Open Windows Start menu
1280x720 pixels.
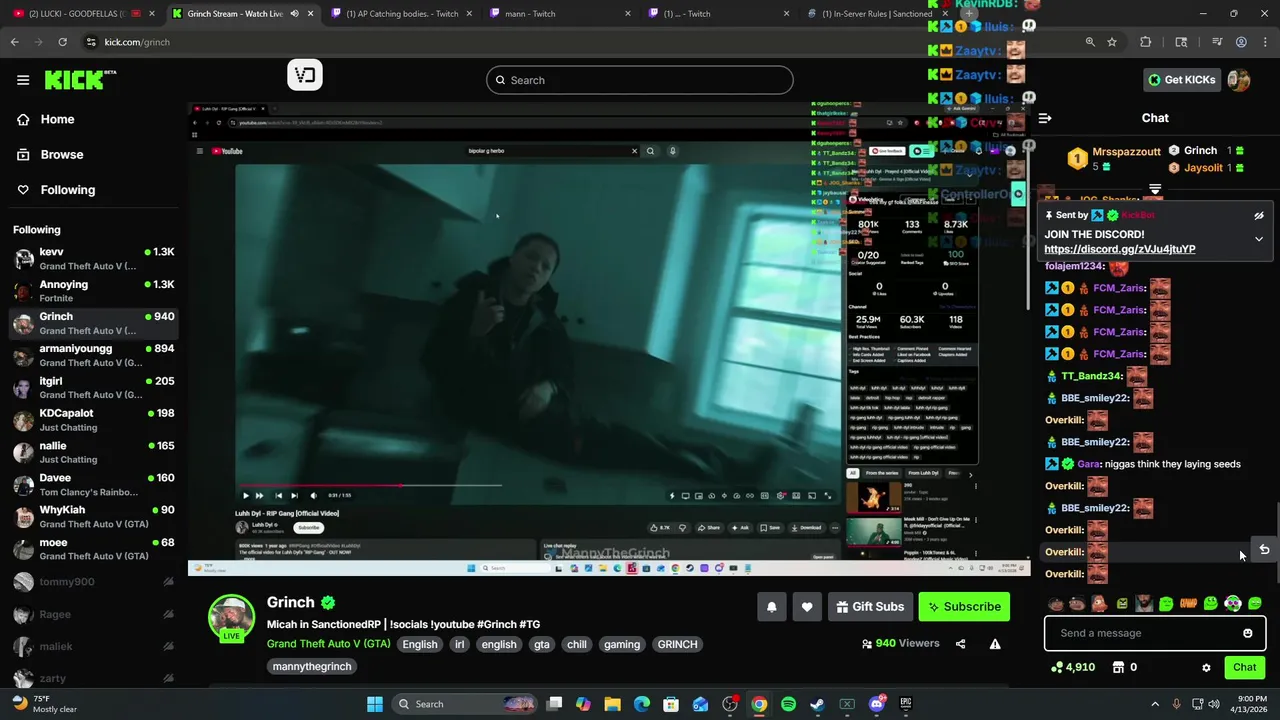tap(375, 704)
